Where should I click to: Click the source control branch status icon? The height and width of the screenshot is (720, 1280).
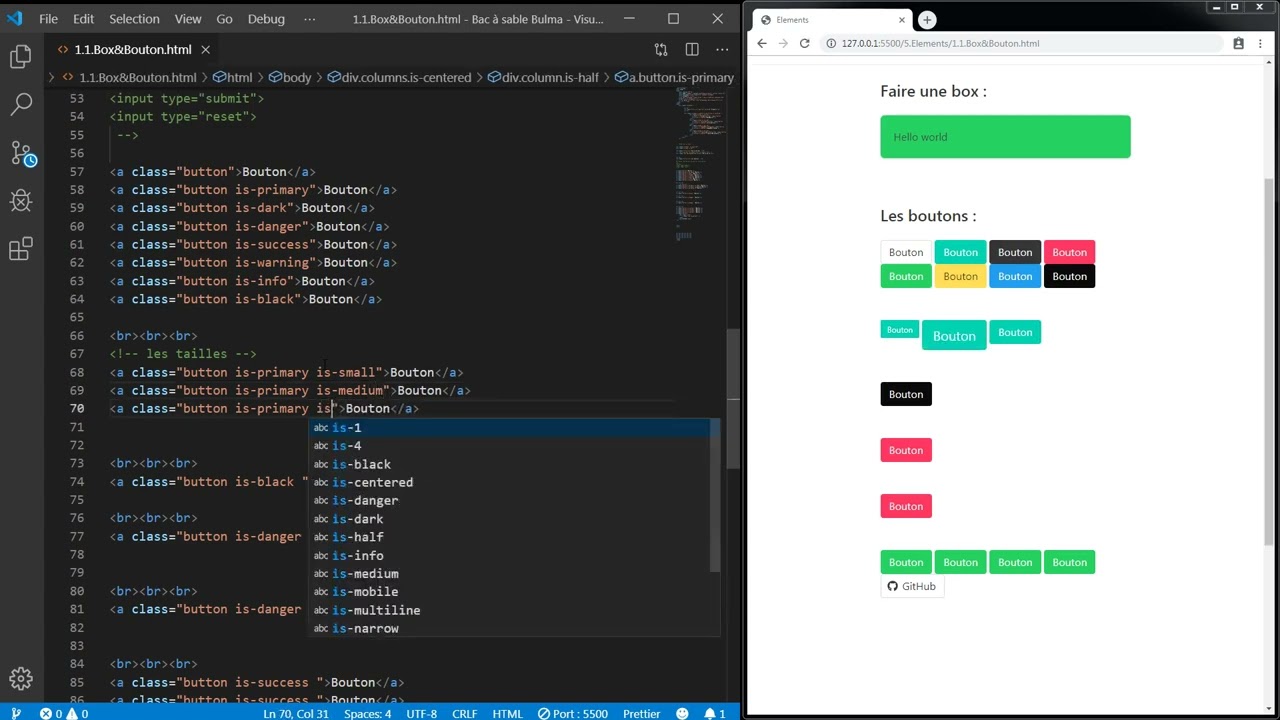click(x=16, y=713)
